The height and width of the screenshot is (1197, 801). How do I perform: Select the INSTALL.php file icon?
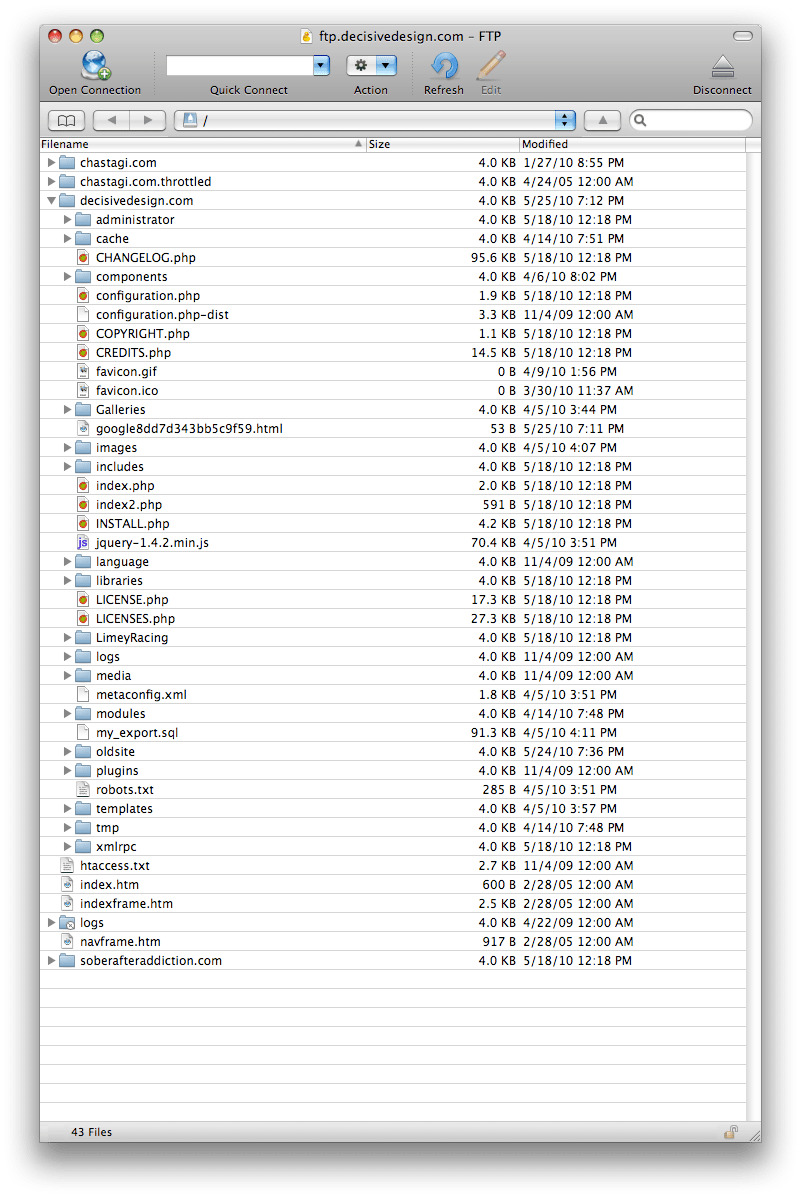[83, 524]
